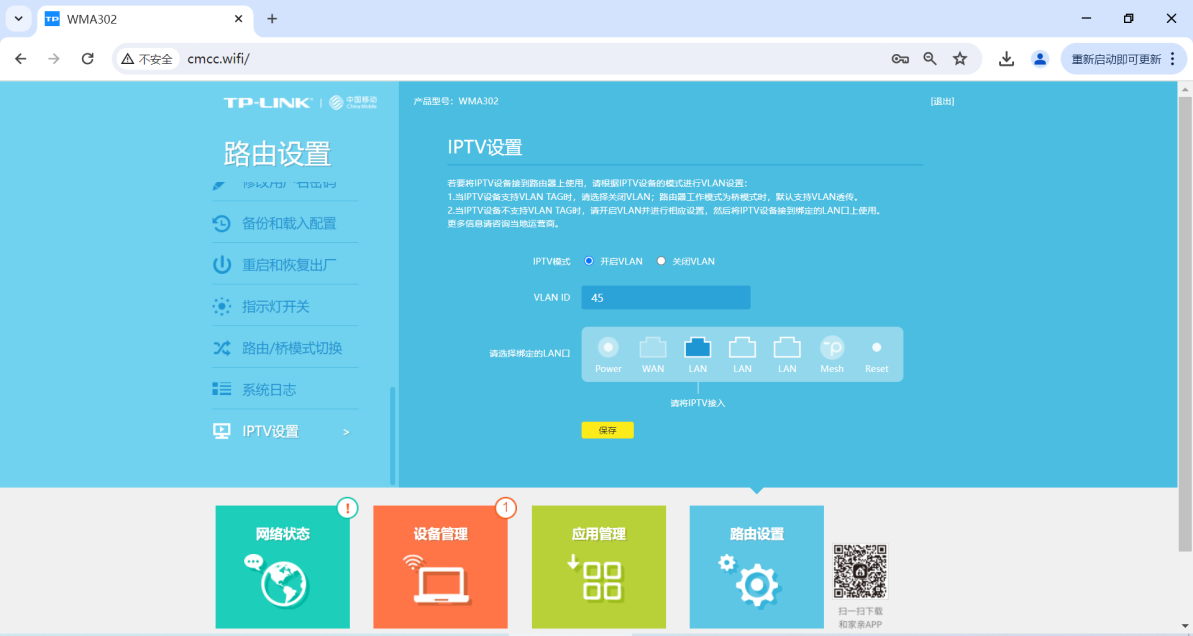Open the browser tab search dropdown
Image resolution: width=1193 pixels, height=636 pixels.
tap(18, 19)
